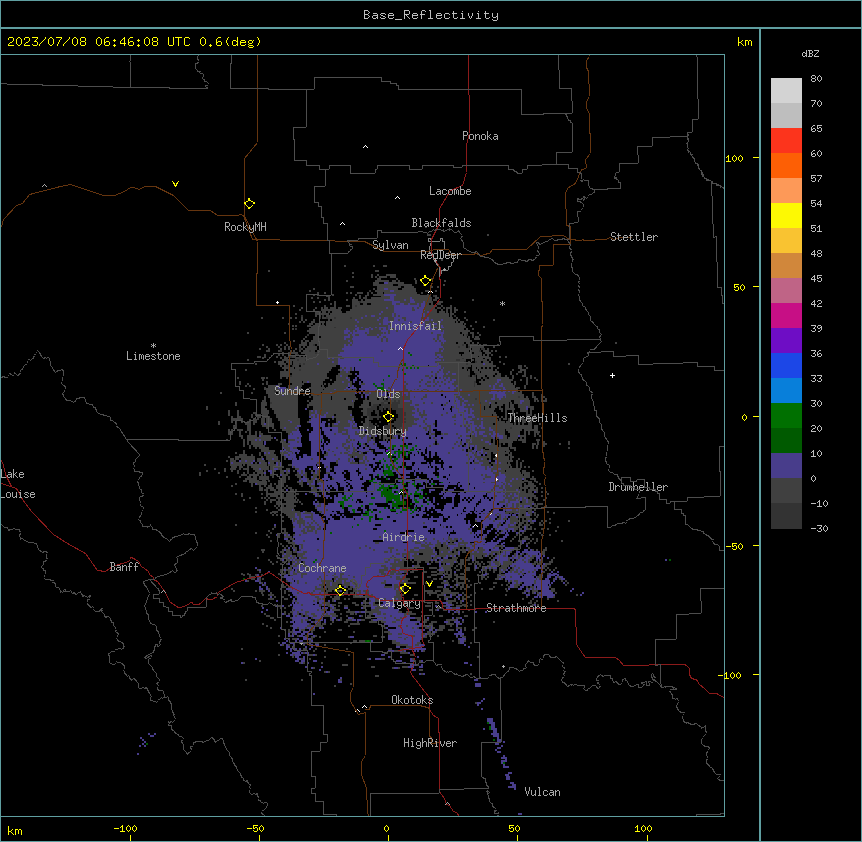Click the white plus marker north of Drumheller
Image resolution: width=862 pixels, height=842 pixels.
coord(612,375)
